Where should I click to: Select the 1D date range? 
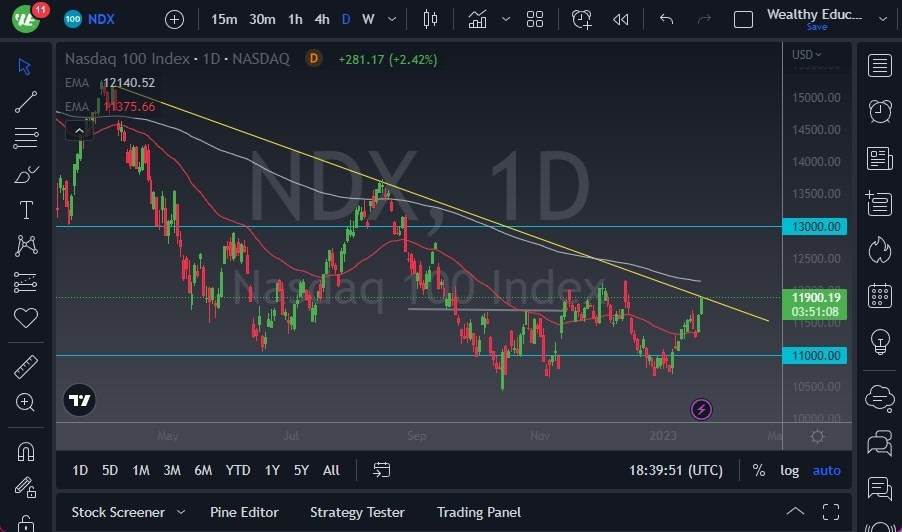[80, 470]
